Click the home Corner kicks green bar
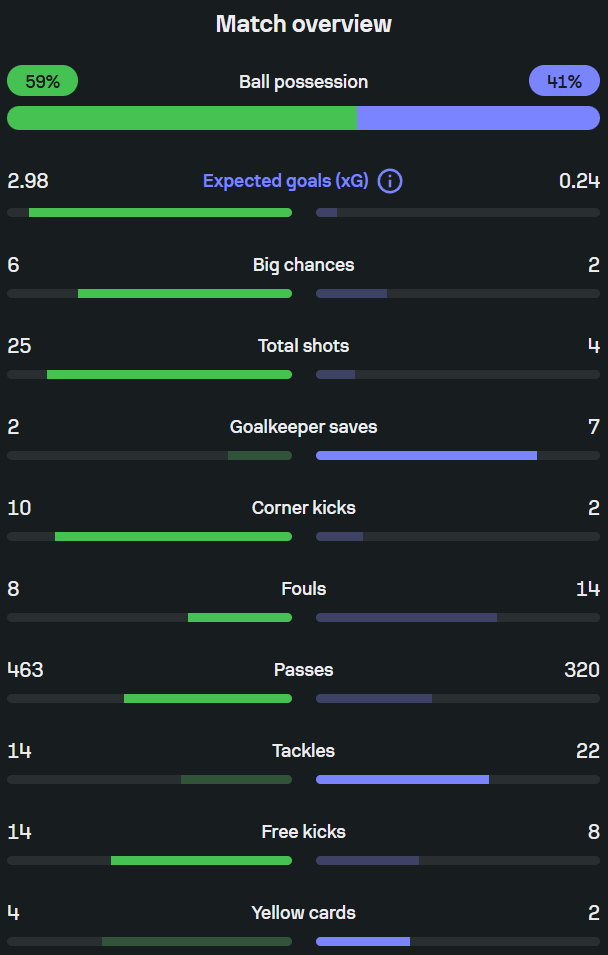This screenshot has width=608, height=955. [x=174, y=537]
